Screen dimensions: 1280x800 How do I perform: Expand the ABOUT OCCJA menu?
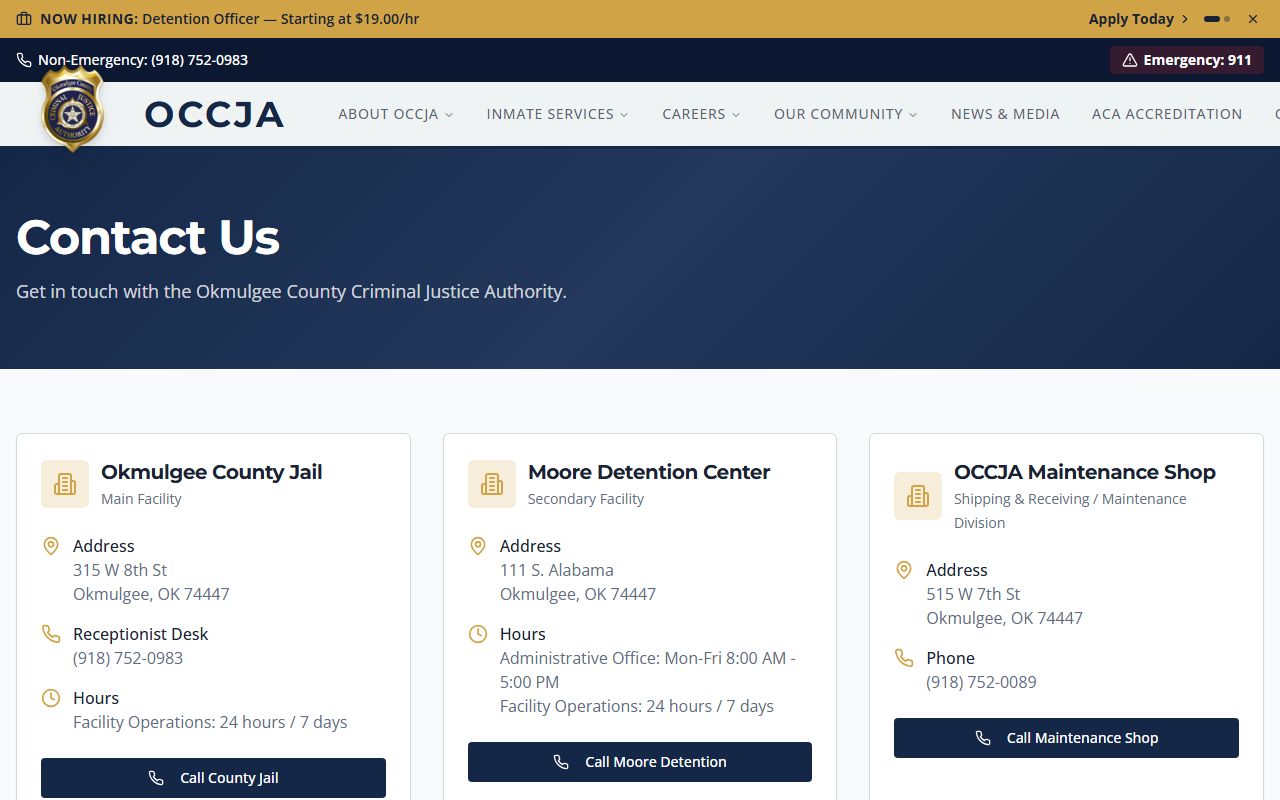click(396, 114)
